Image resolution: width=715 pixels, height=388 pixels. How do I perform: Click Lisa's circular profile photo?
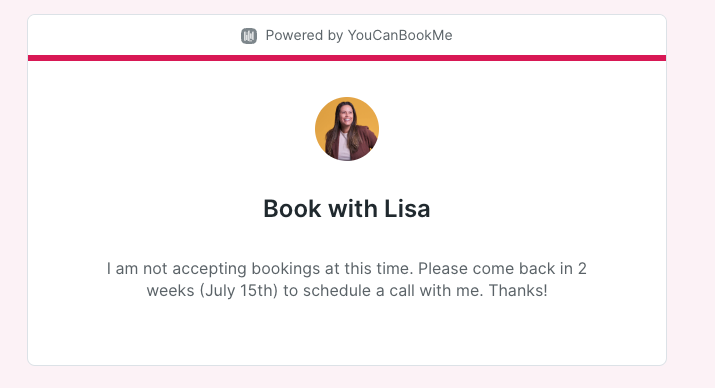[x=347, y=129]
